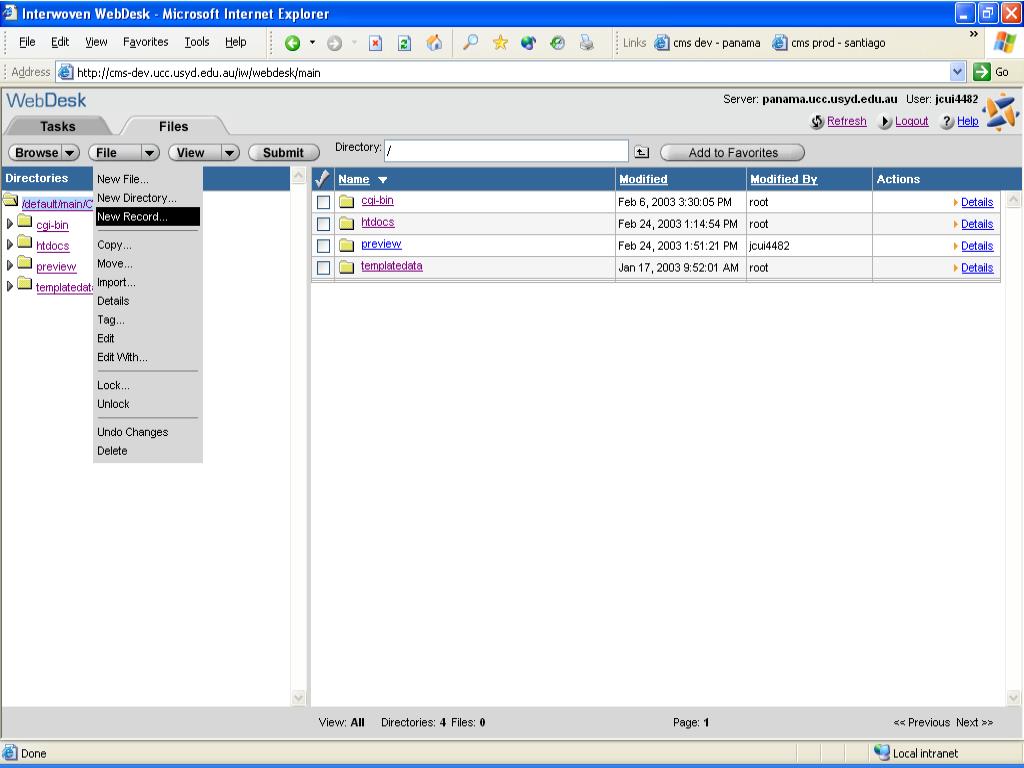Open the address bar dropdown arrow
This screenshot has width=1024, height=768.
[957, 72]
